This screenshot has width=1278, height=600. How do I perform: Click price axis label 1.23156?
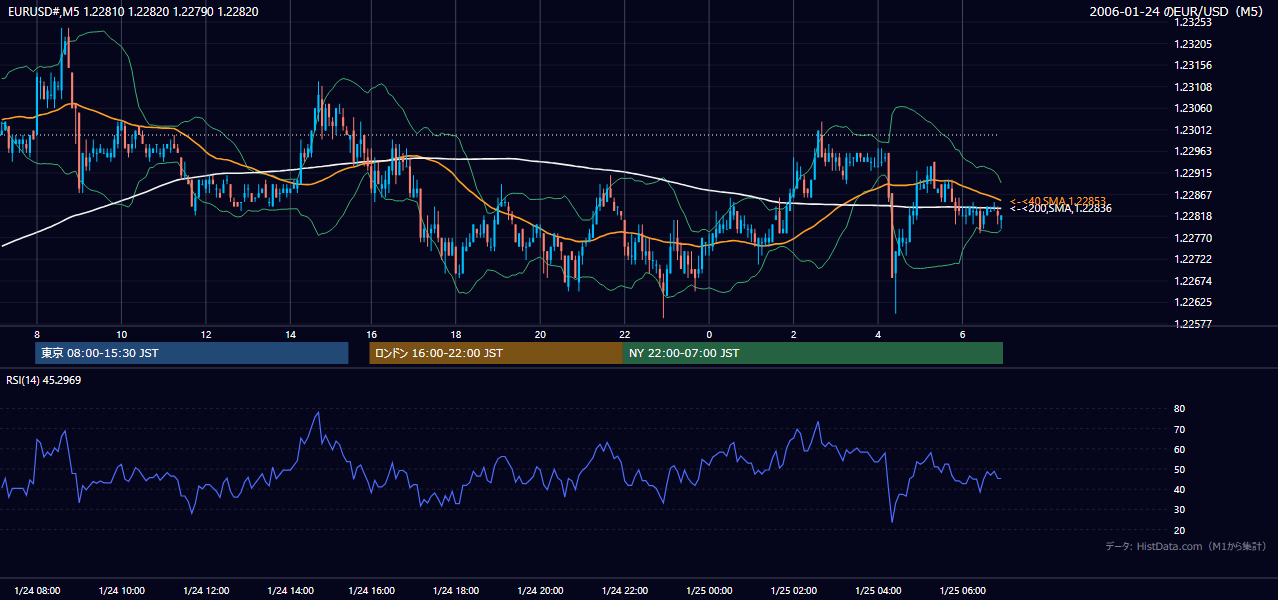click(x=1193, y=65)
